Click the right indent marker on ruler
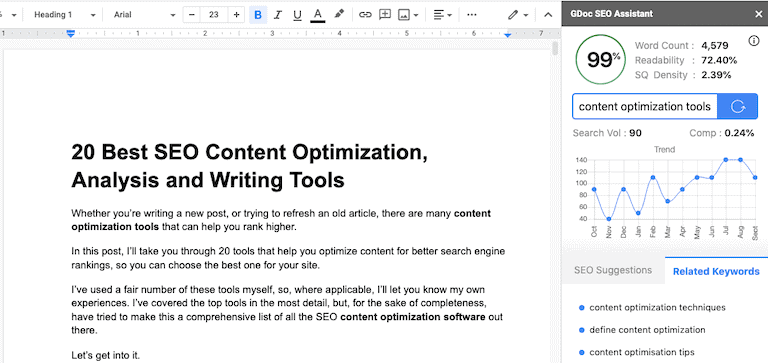The image size is (768, 363). tap(507, 35)
